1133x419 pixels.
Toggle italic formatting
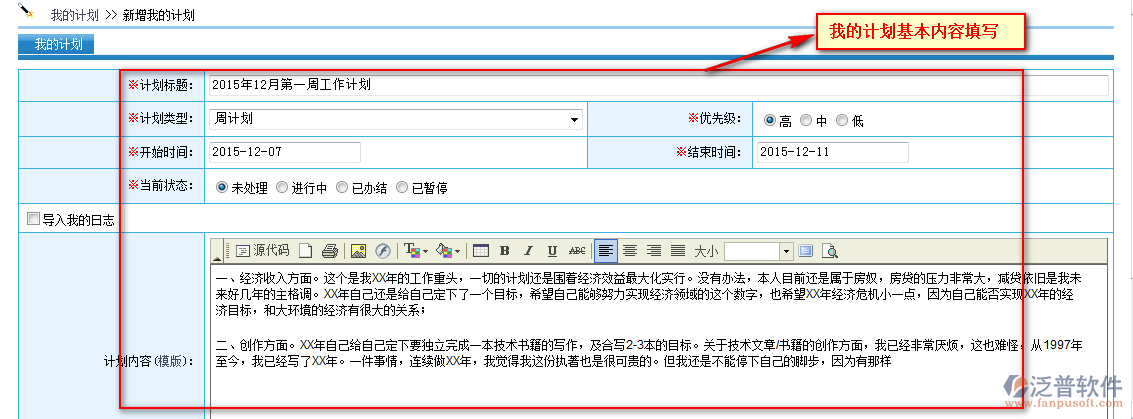point(528,251)
